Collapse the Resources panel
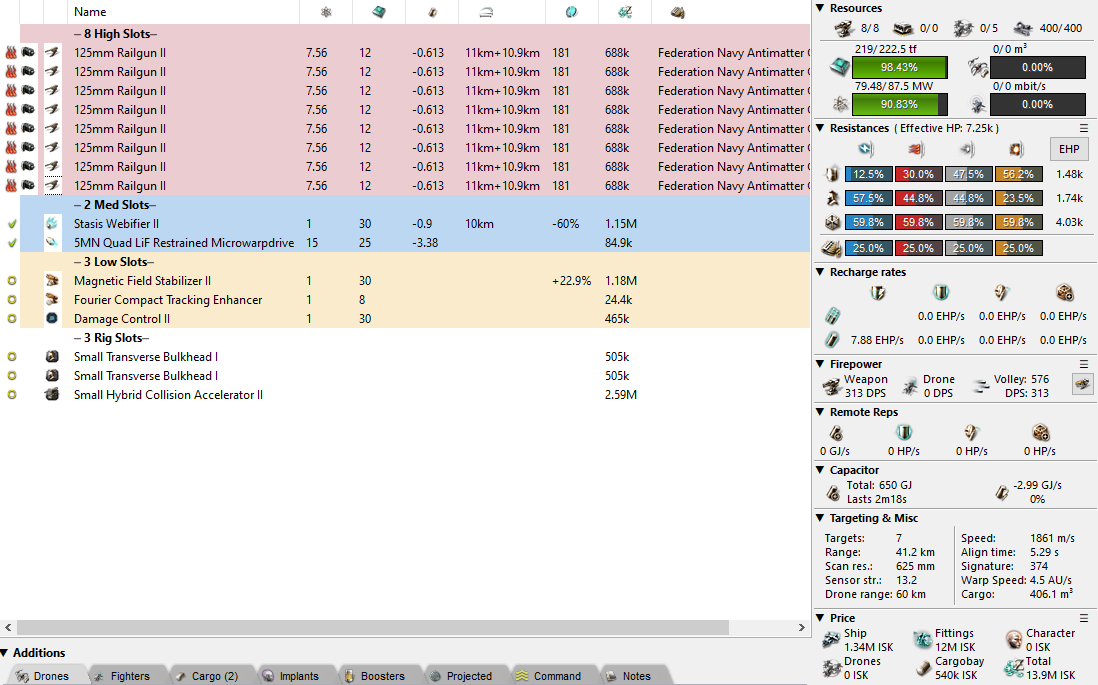The image size is (1098, 685). pos(821,8)
